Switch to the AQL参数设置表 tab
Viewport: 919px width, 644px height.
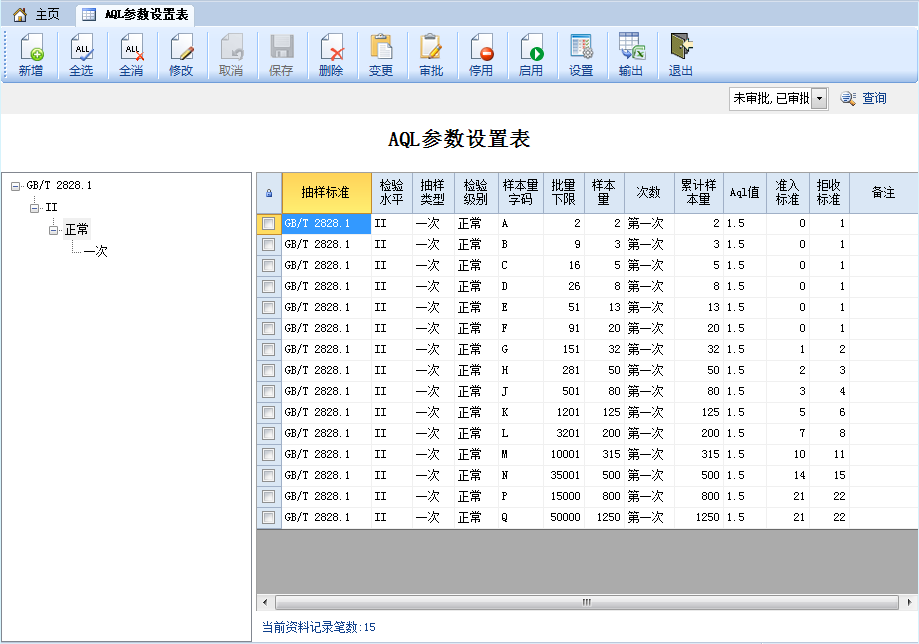[x=135, y=15]
